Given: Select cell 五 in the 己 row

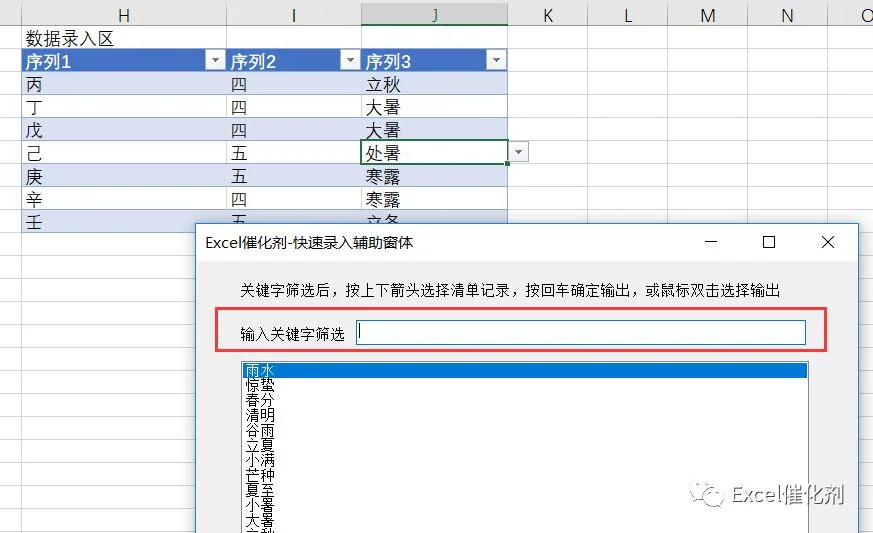Looking at the screenshot, I should (x=293, y=153).
